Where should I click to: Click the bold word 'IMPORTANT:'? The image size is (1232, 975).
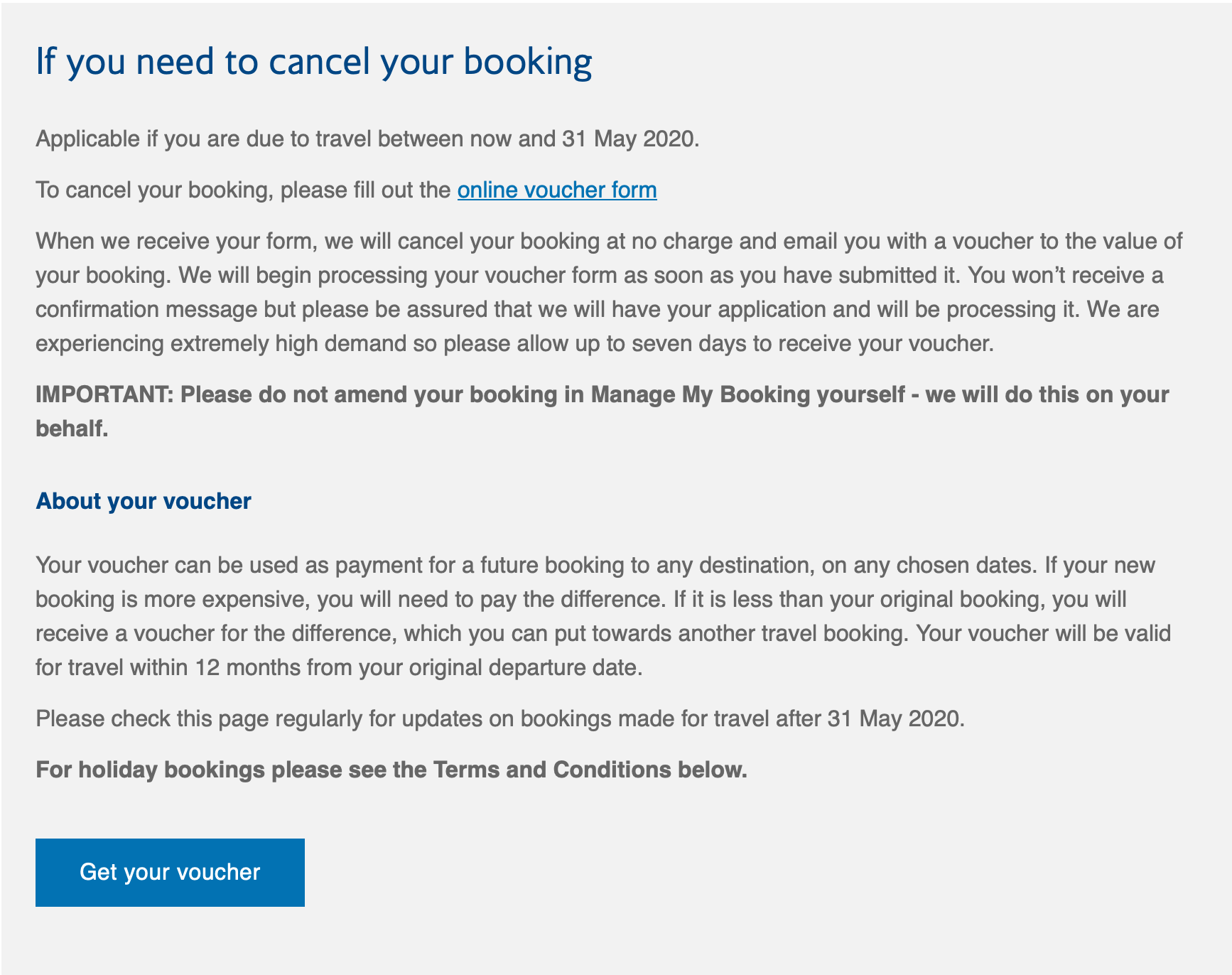point(104,394)
